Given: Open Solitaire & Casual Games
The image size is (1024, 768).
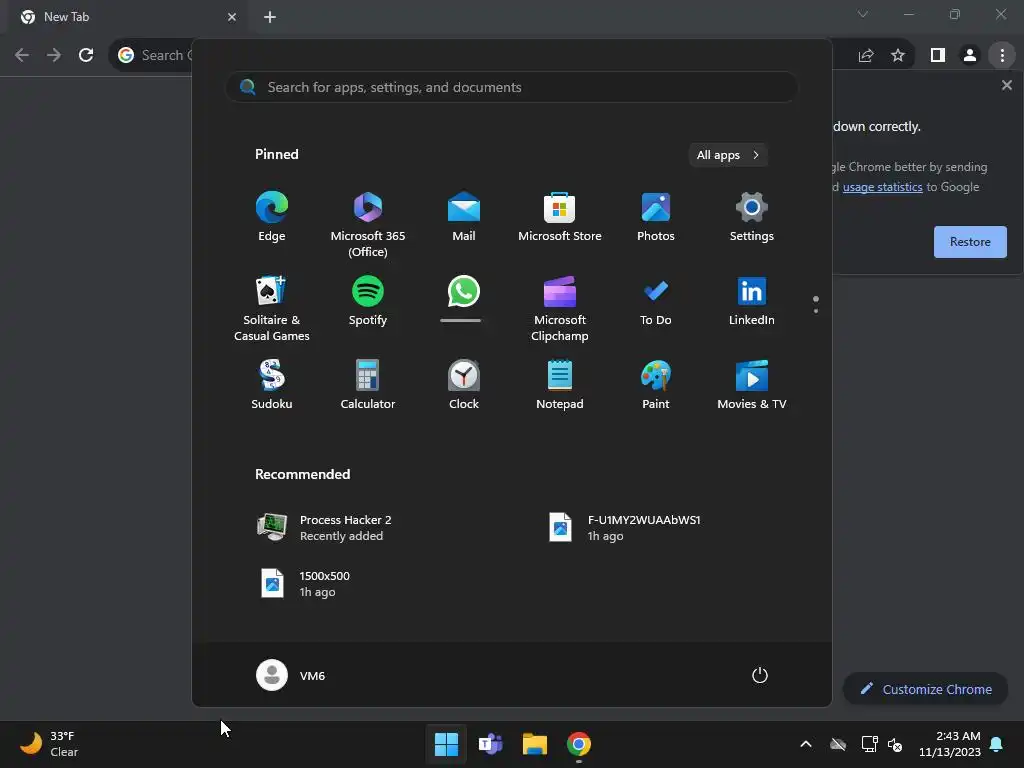Looking at the screenshot, I should (272, 309).
